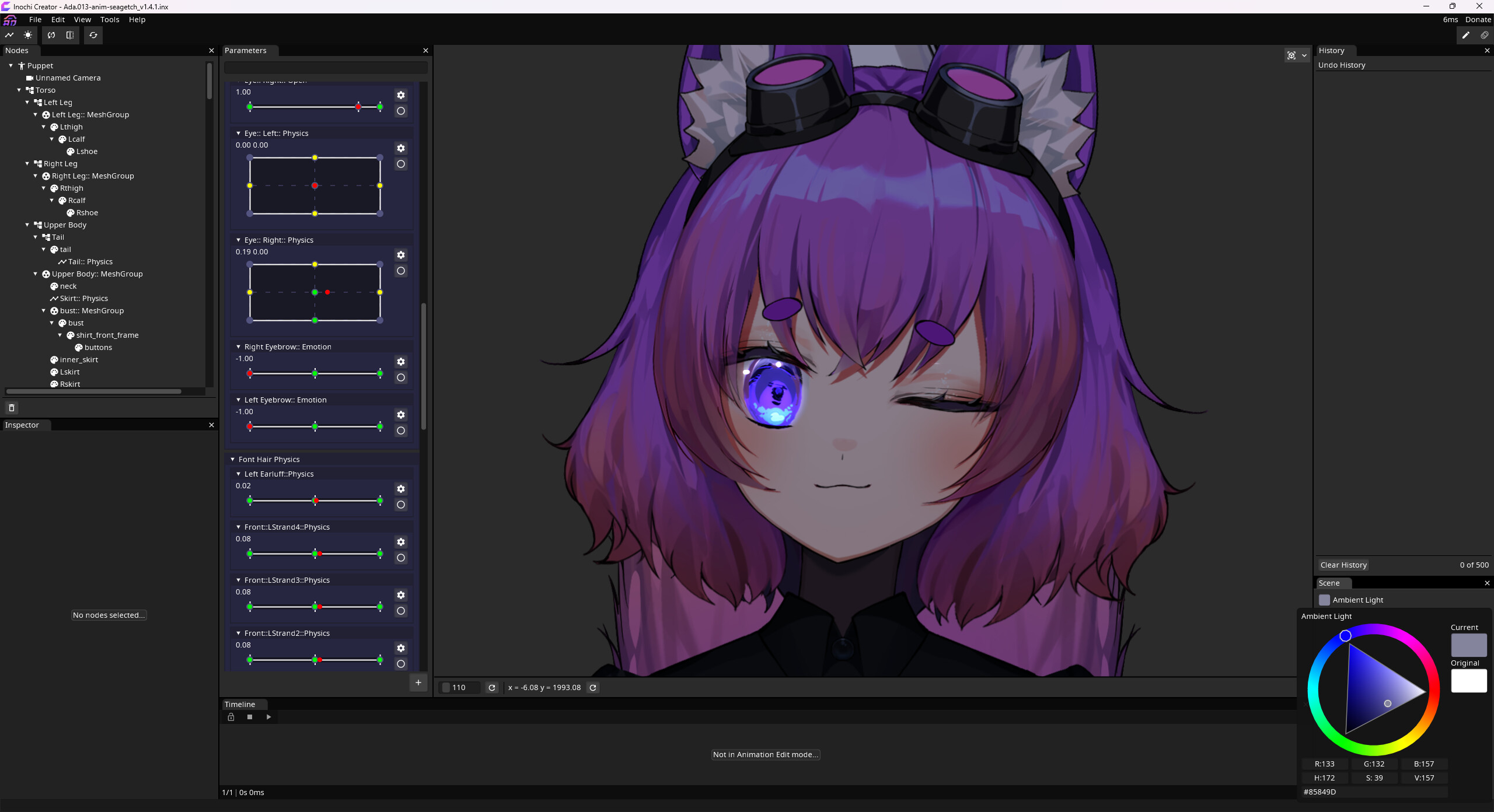Click the refresh toolbar icon
Screen dimensions: 1494x812
coord(93,35)
